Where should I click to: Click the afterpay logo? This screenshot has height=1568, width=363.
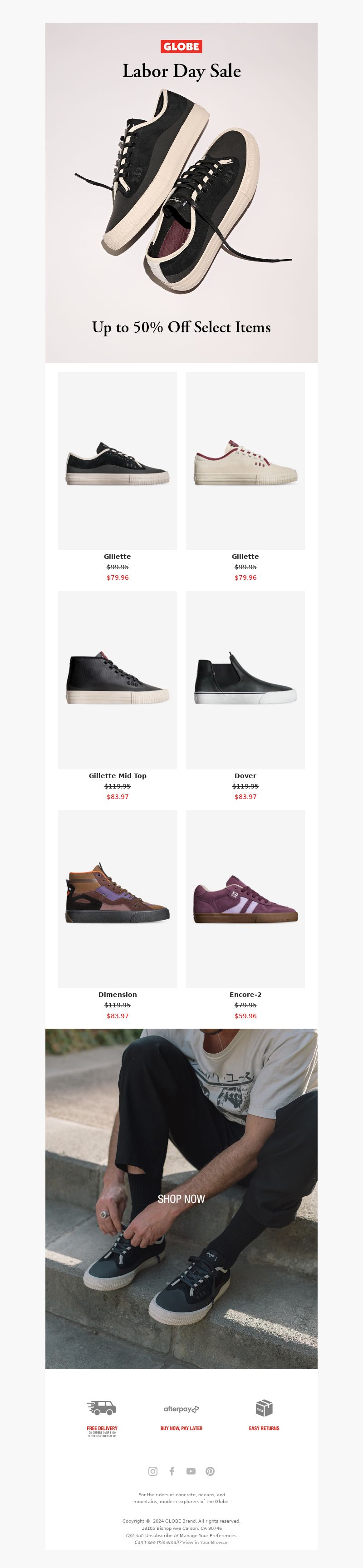(181, 1409)
